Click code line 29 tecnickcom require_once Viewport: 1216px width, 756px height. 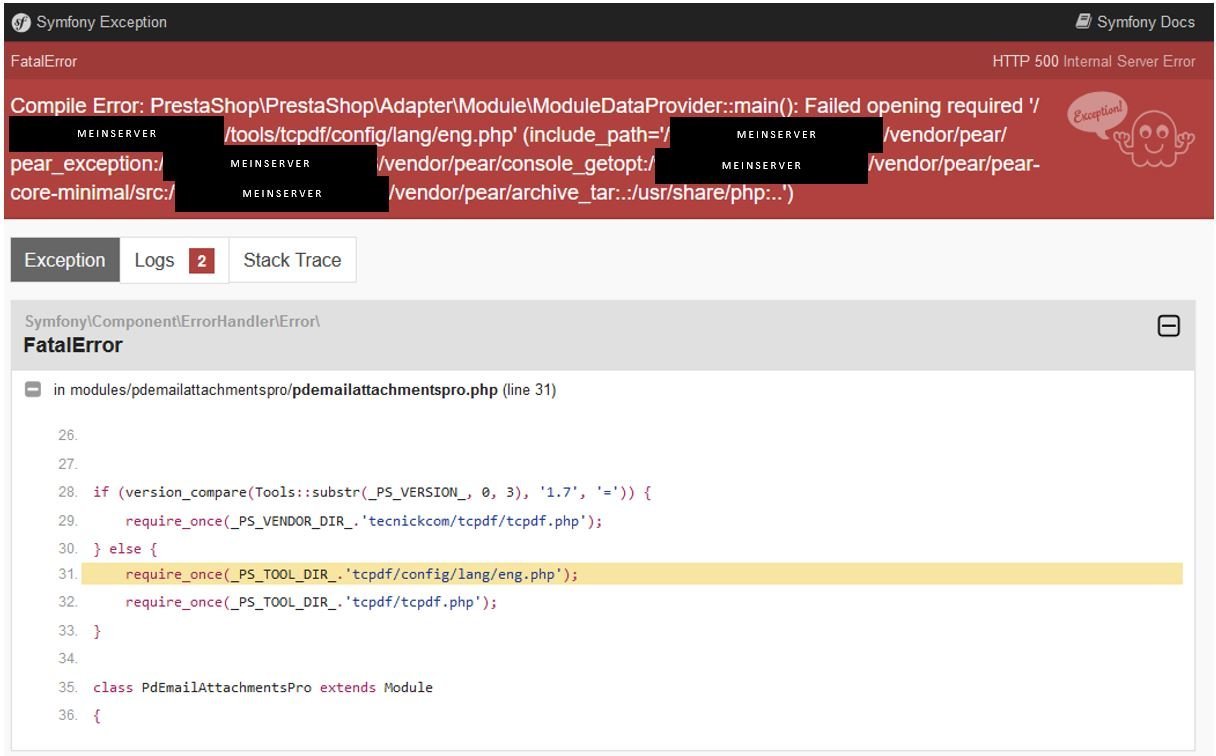click(x=364, y=521)
